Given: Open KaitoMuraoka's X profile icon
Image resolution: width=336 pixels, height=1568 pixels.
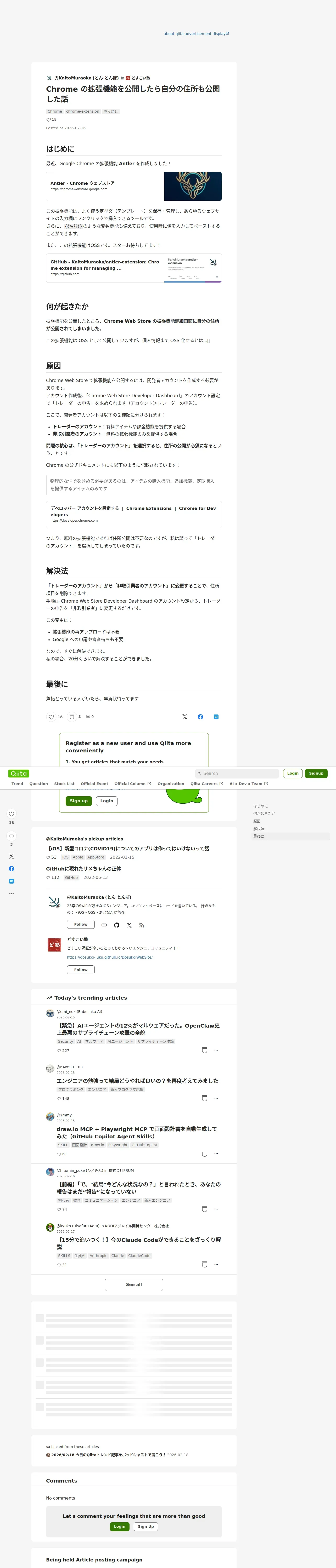Looking at the screenshot, I should (x=129, y=925).
